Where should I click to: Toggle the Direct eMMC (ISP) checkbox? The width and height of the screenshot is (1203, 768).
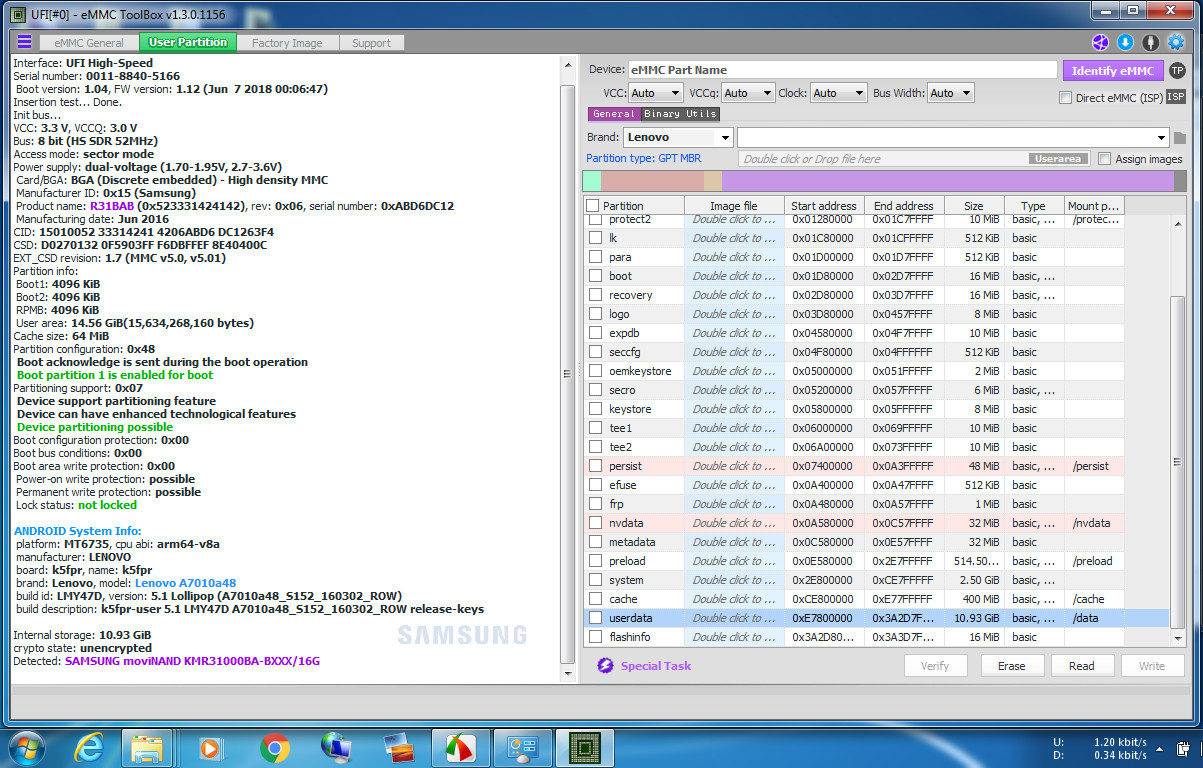point(1065,98)
